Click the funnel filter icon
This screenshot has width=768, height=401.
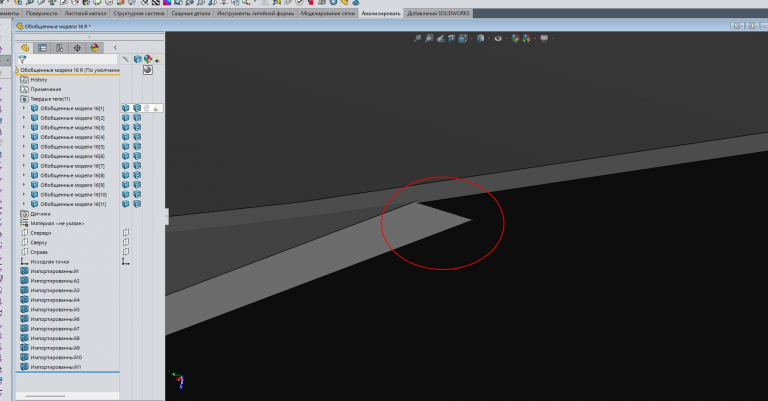22,59
